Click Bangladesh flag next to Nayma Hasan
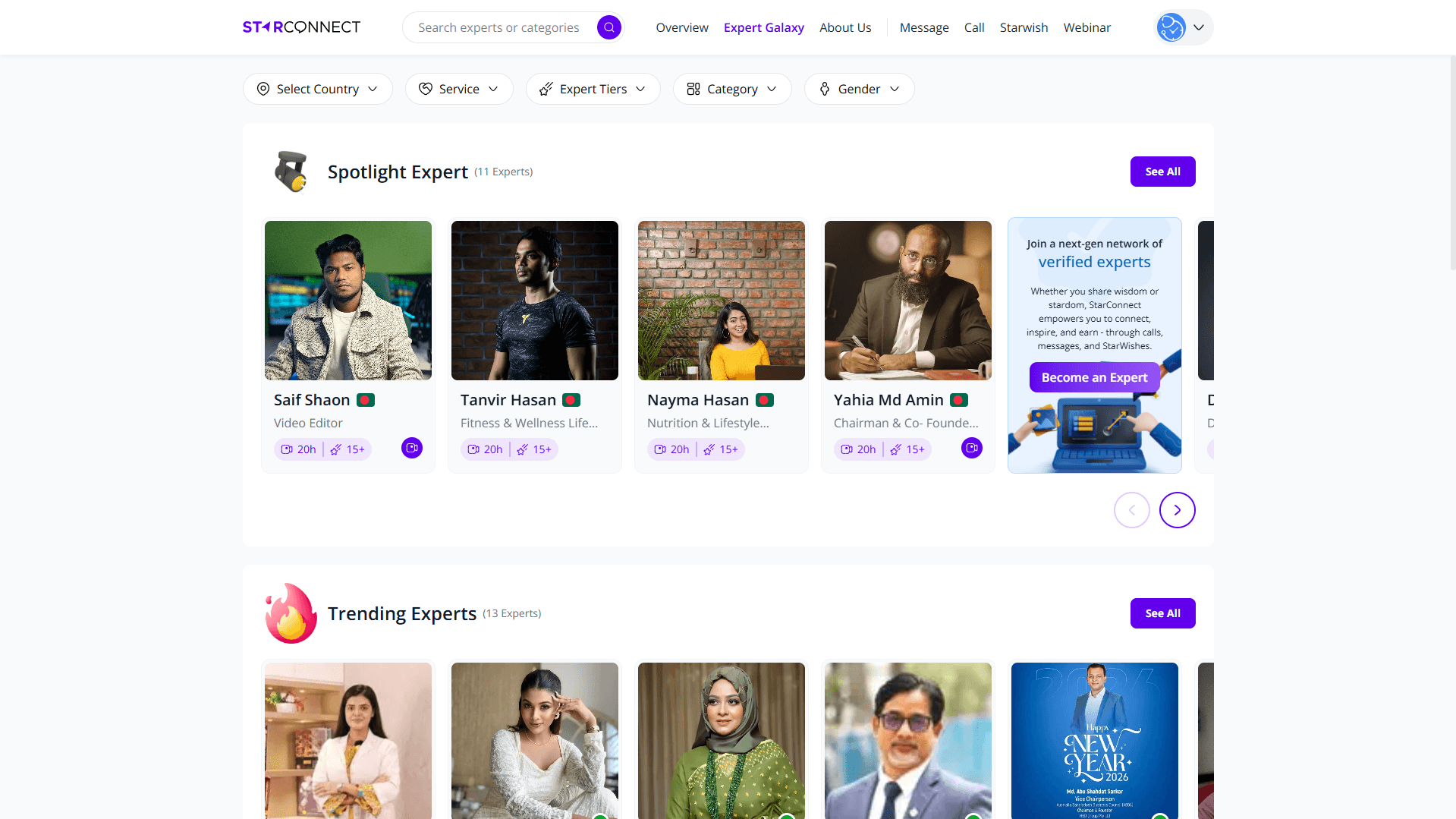1456x819 pixels. point(765,400)
